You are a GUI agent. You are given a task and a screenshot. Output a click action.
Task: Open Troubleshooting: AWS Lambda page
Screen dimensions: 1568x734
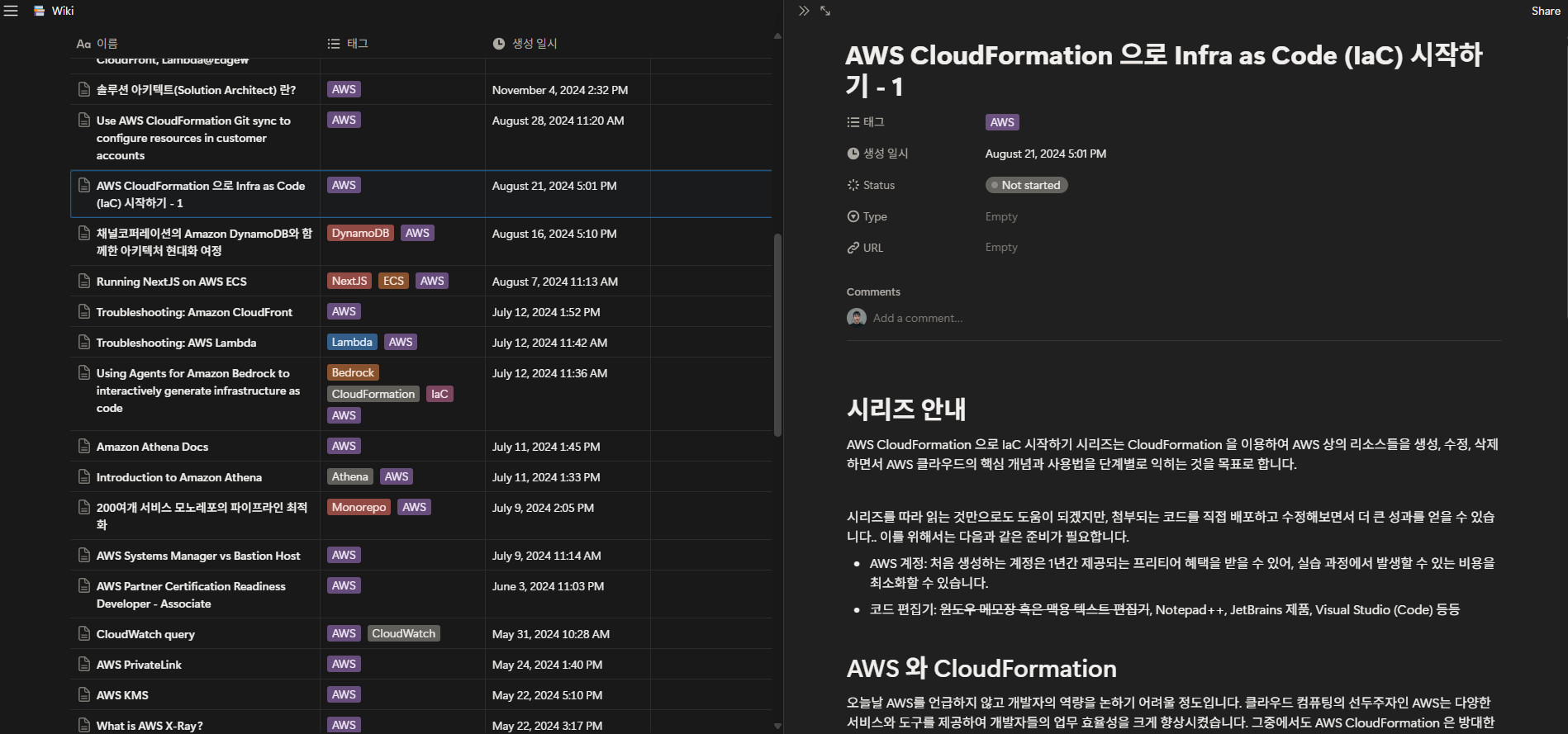[x=176, y=343]
